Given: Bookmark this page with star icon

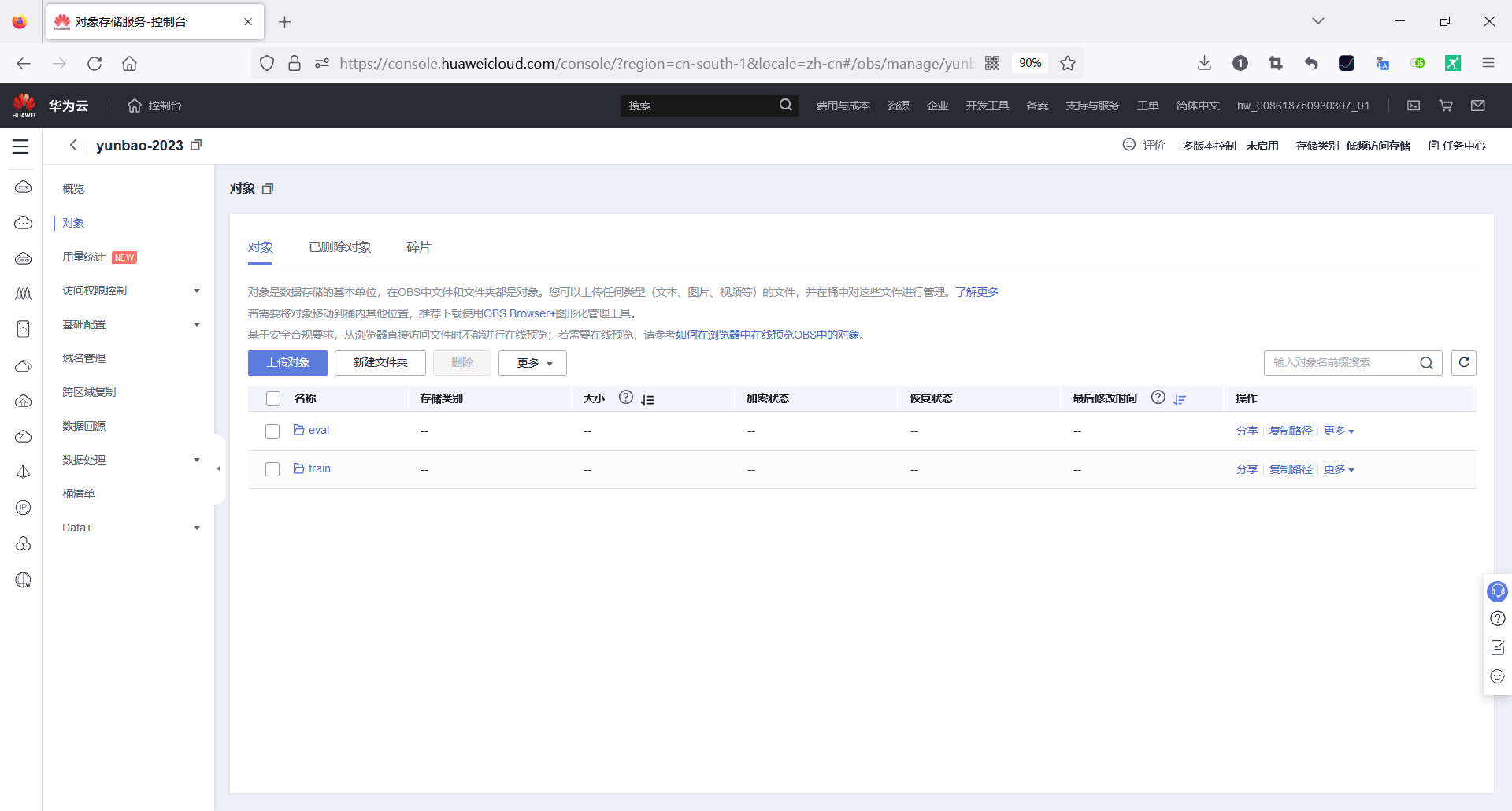Looking at the screenshot, I should (1068, 63).
